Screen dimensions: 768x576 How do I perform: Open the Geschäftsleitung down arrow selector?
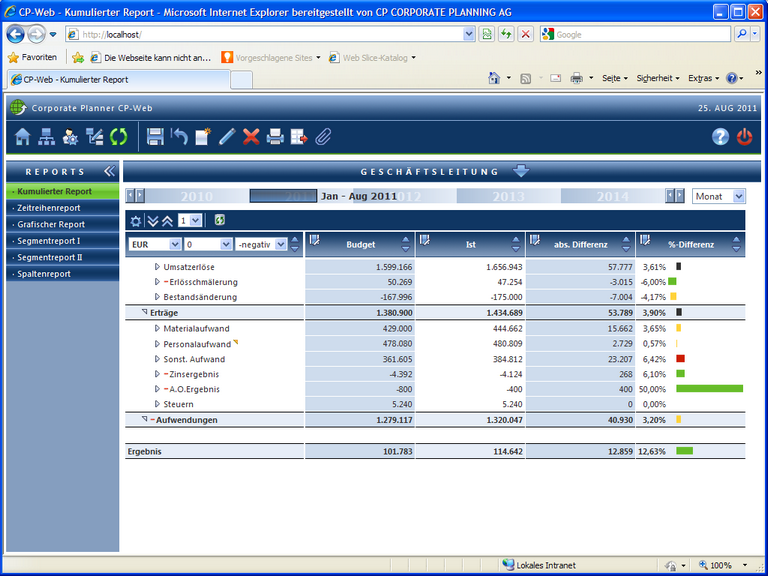click(521, 171)
